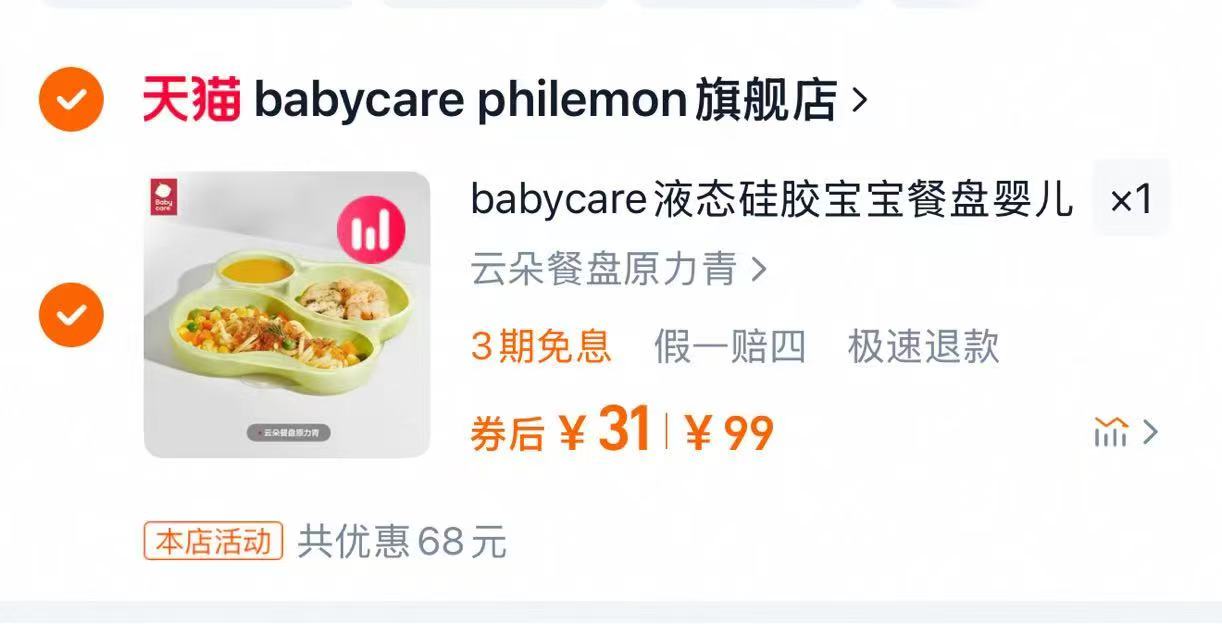
Task: Click the ¥99 original price
Action: coord(729,433)
